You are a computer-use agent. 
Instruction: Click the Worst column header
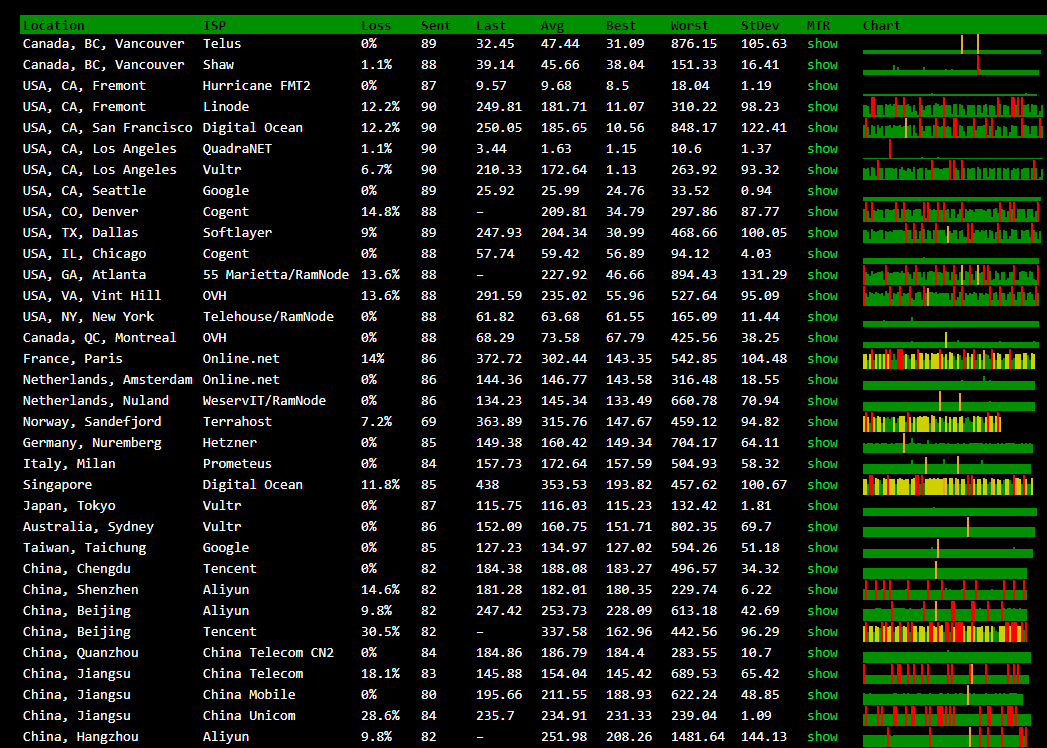[689, 25]
